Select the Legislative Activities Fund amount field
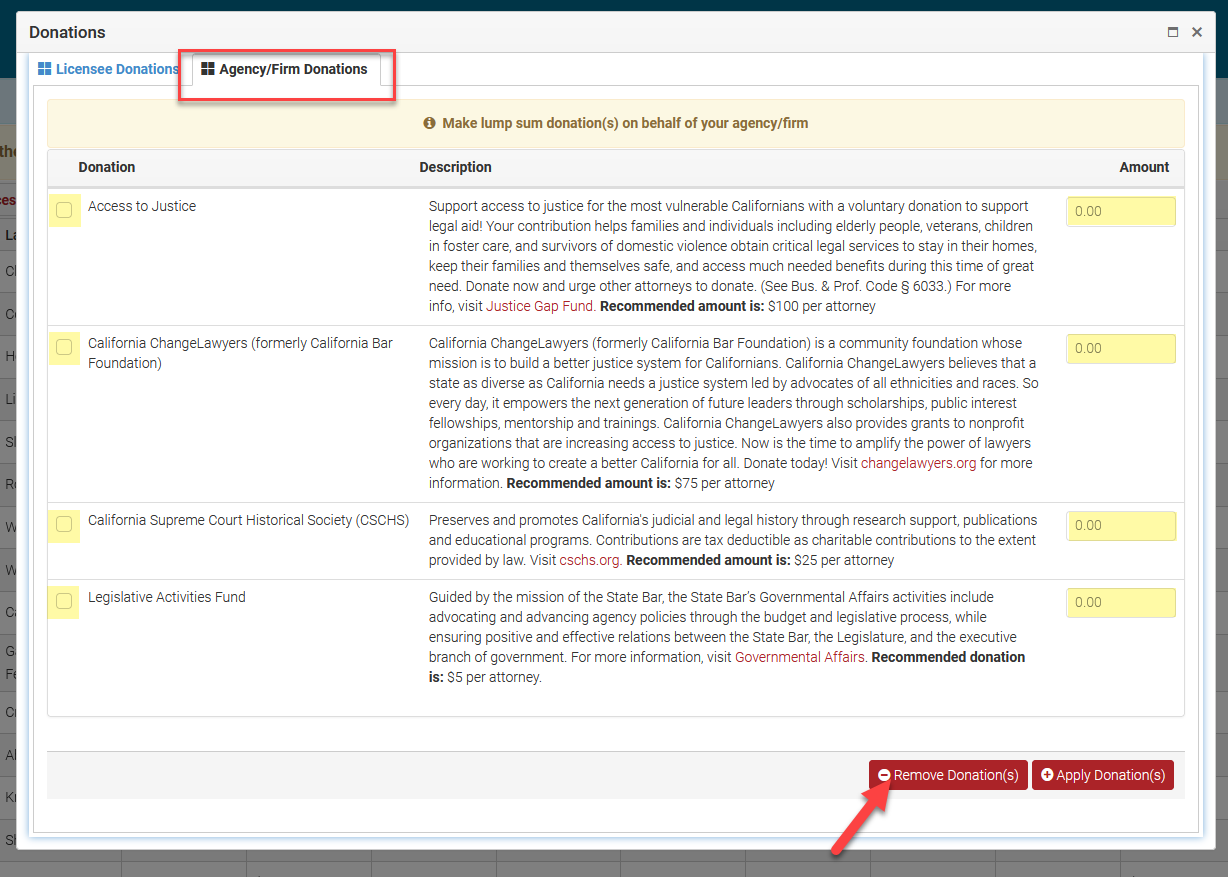Viewport: 1228px width, 877px height. pos(1121,603)
